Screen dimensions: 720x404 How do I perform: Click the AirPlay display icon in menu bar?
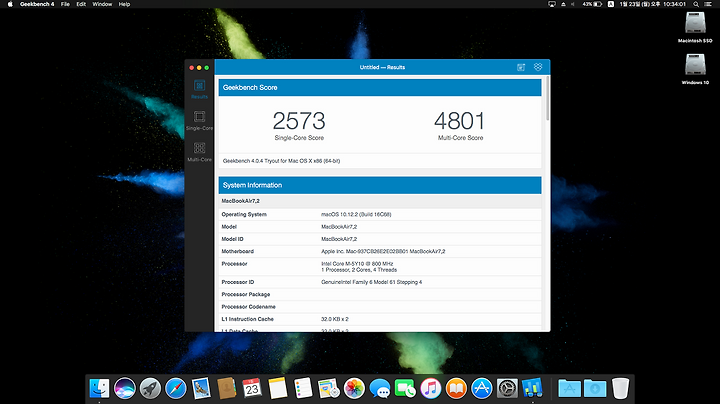552,4
